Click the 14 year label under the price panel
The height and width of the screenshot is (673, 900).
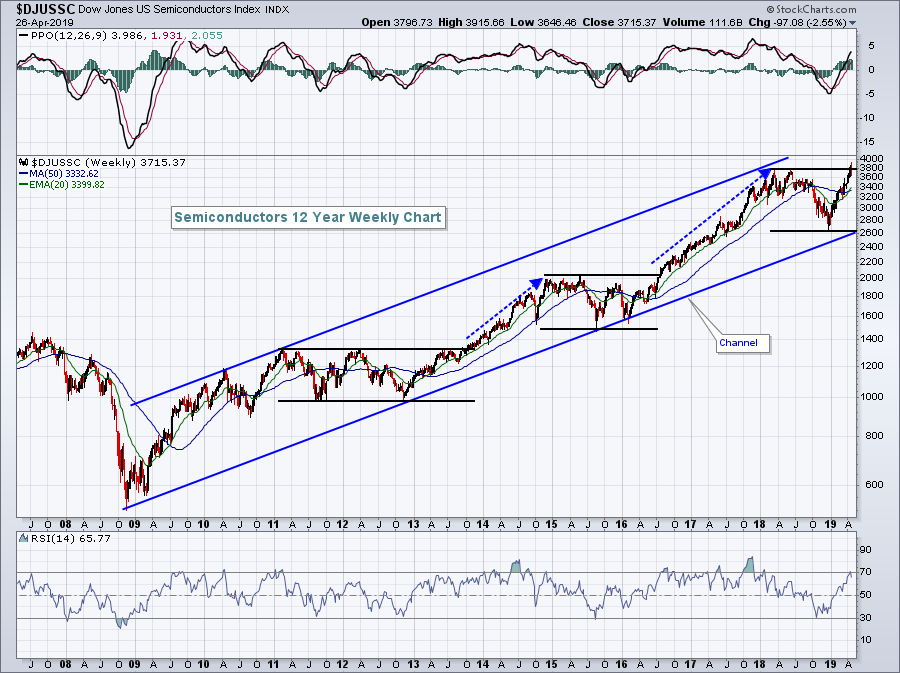click(483, 524)
